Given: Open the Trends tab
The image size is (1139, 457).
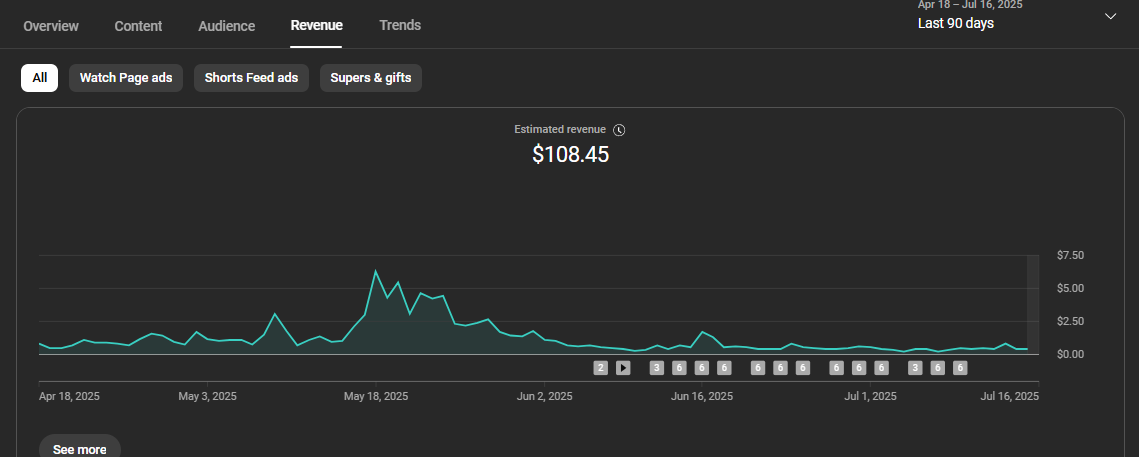Looking at the screenshot, I should pyautogui.click(x=400, y=25).
